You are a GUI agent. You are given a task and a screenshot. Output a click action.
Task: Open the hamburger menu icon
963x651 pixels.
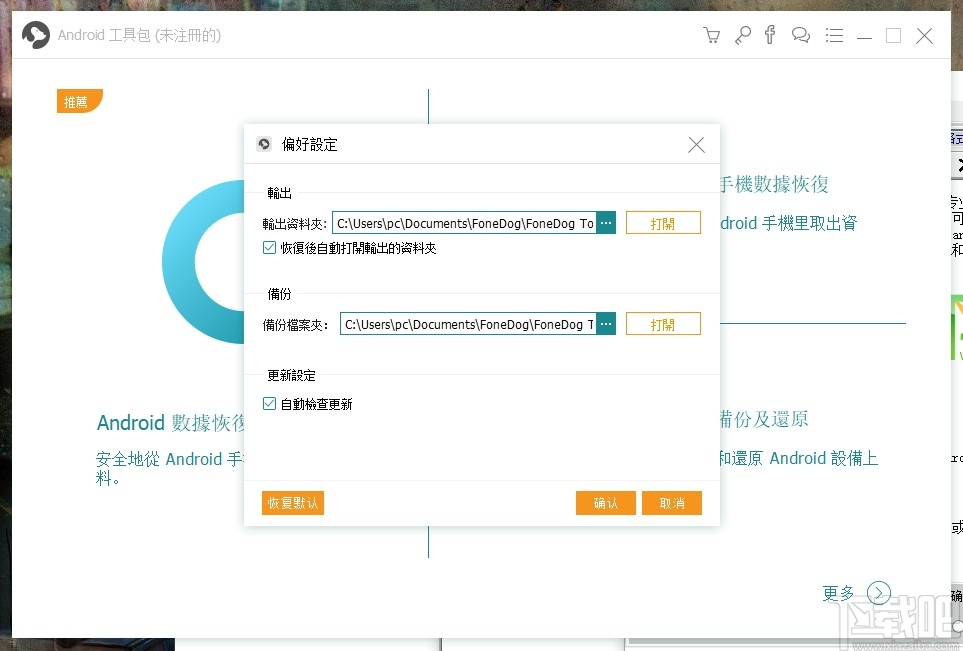pos(834,35)
